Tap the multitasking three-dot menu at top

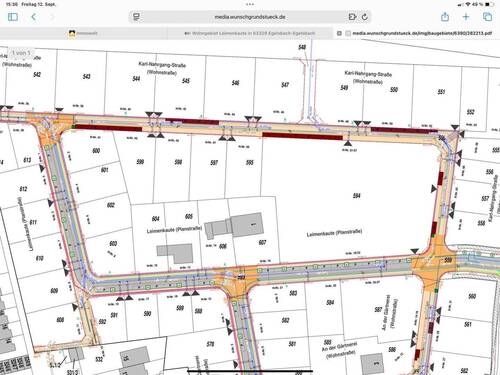250,4
